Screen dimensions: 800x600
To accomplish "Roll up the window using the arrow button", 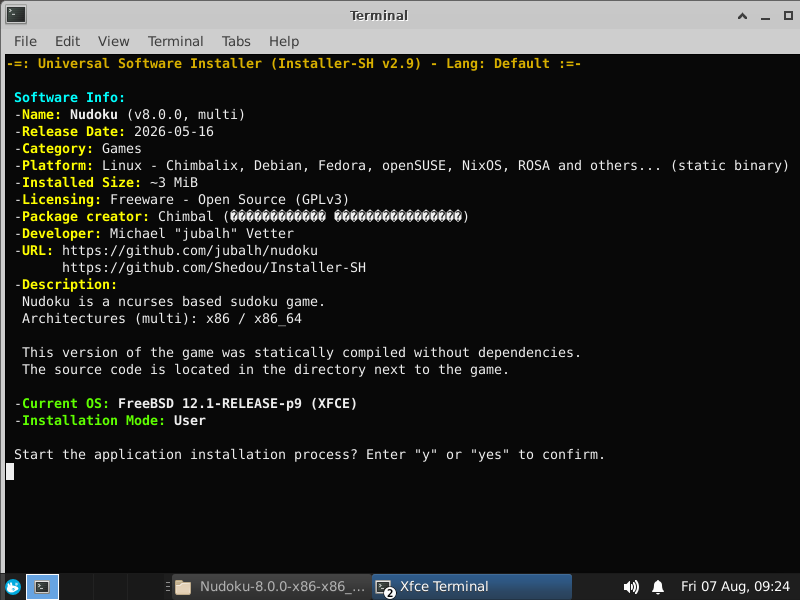I will 742,16.
